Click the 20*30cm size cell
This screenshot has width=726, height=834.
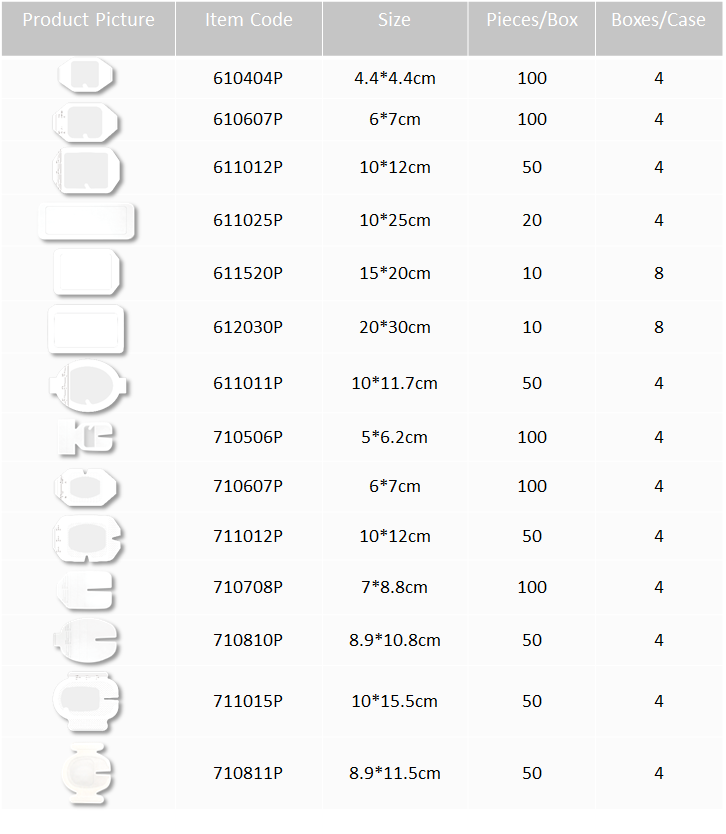point(395,327)
